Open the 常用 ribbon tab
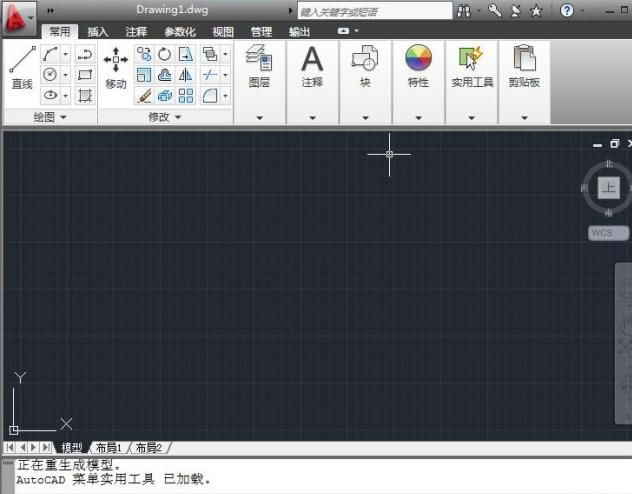This screenshot has width=632, height=494. coord(60,31)
